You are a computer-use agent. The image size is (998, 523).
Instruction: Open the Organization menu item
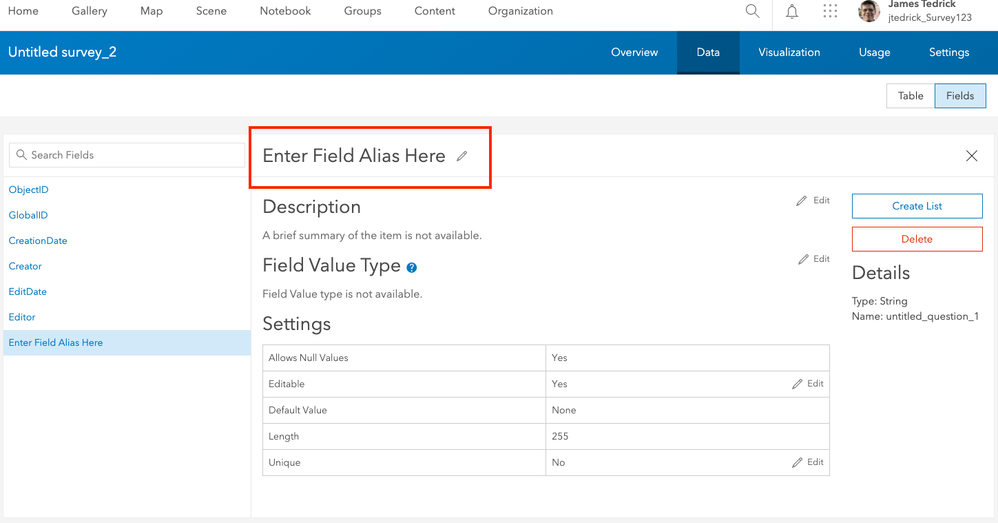[x=520, y=11]
